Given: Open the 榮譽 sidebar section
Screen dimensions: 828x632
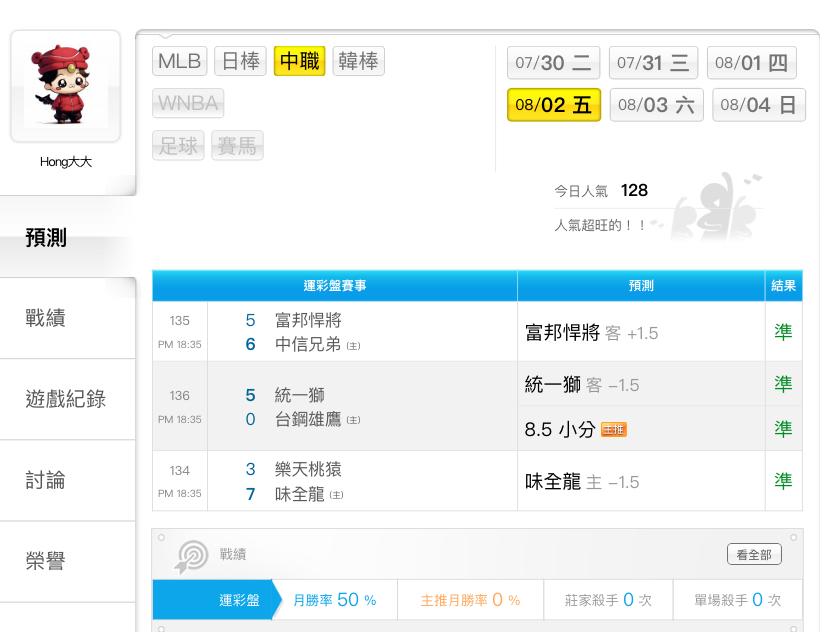Looking at the screenshot, I should pos(68,561).
